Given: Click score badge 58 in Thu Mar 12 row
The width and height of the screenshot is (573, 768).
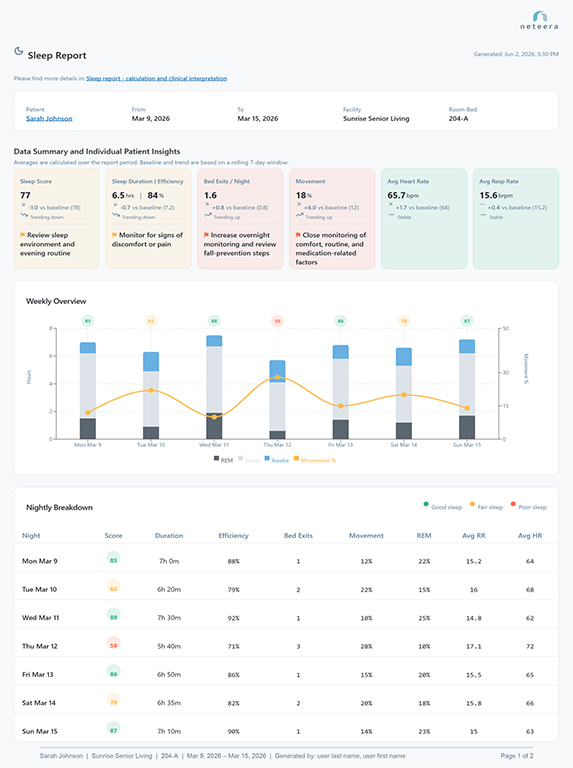Looking at the screenshot, I should point(114,644).
